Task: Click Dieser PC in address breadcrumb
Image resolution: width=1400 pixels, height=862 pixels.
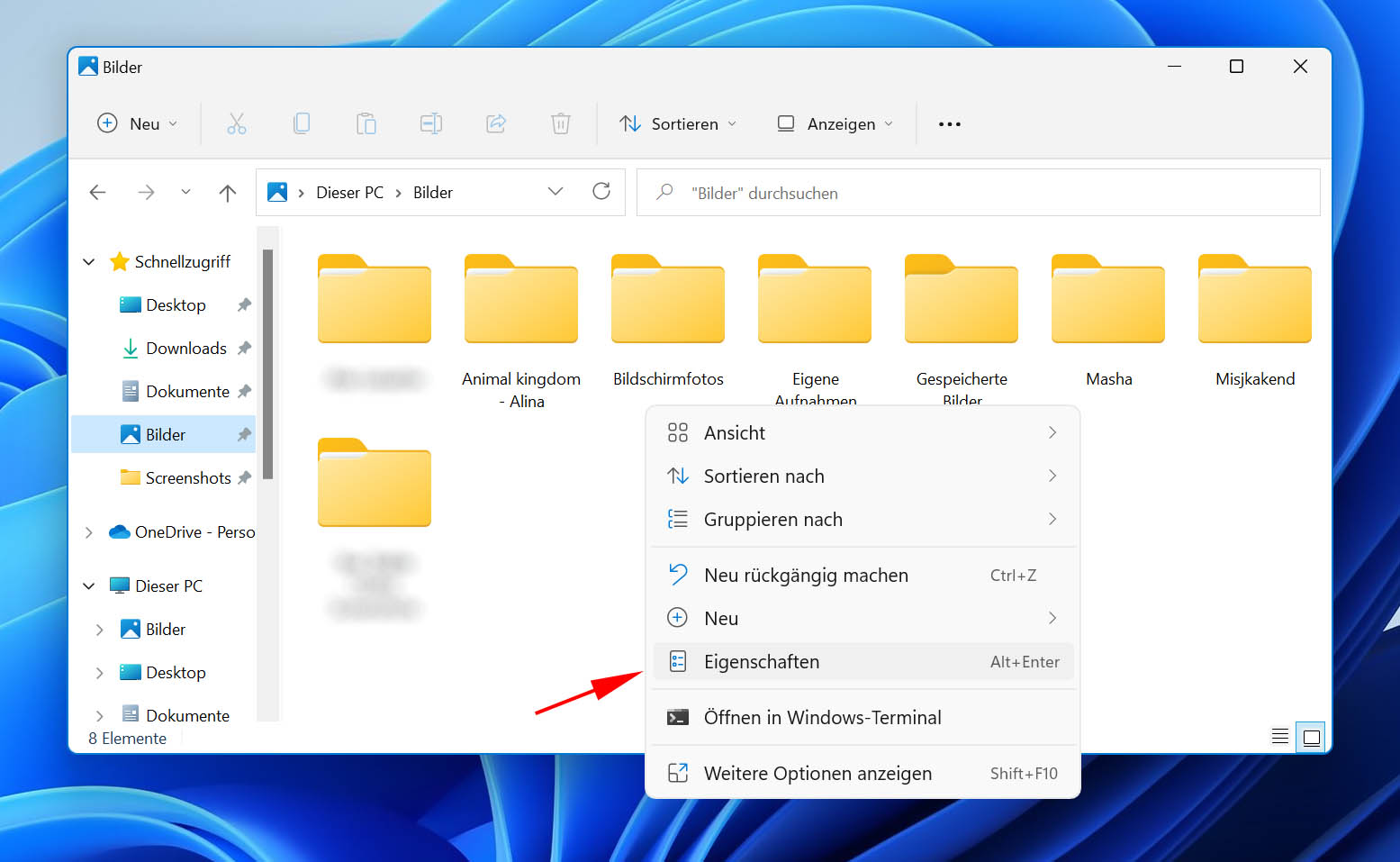Action: 349,193
